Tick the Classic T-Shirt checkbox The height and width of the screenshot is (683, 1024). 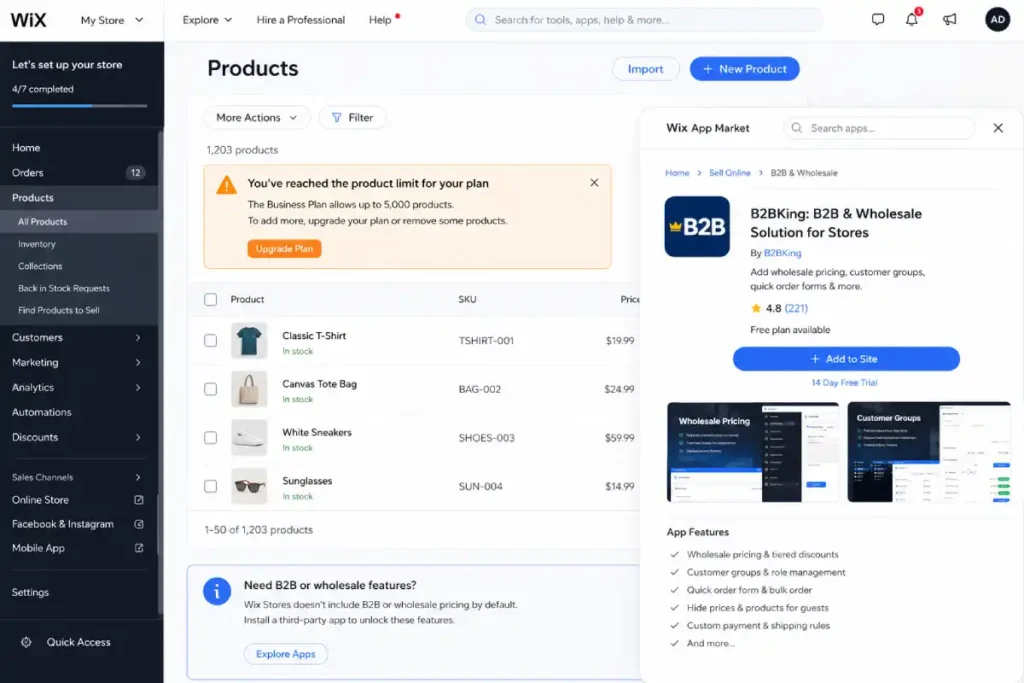(x=210, y=340)
